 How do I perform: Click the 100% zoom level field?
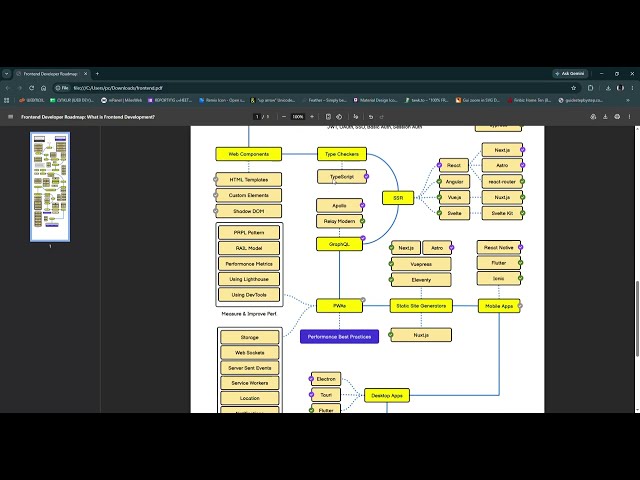pos(298,117)
